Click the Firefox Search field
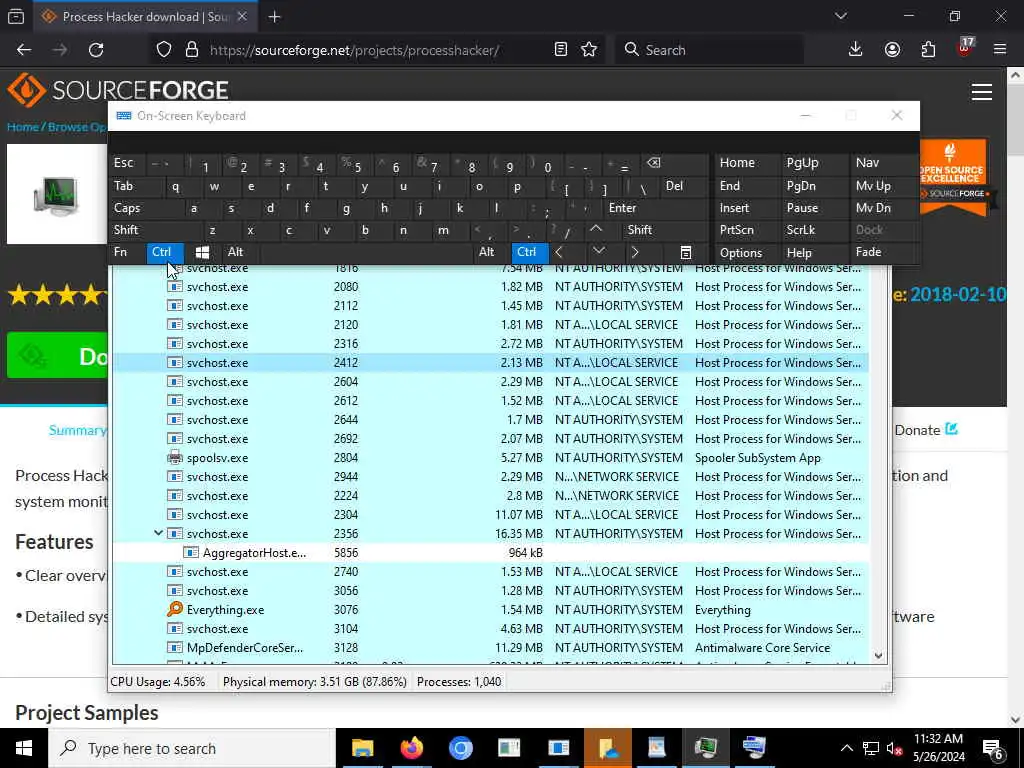Viewport: 1024px width, 768px height. click(x=709, y=50)
